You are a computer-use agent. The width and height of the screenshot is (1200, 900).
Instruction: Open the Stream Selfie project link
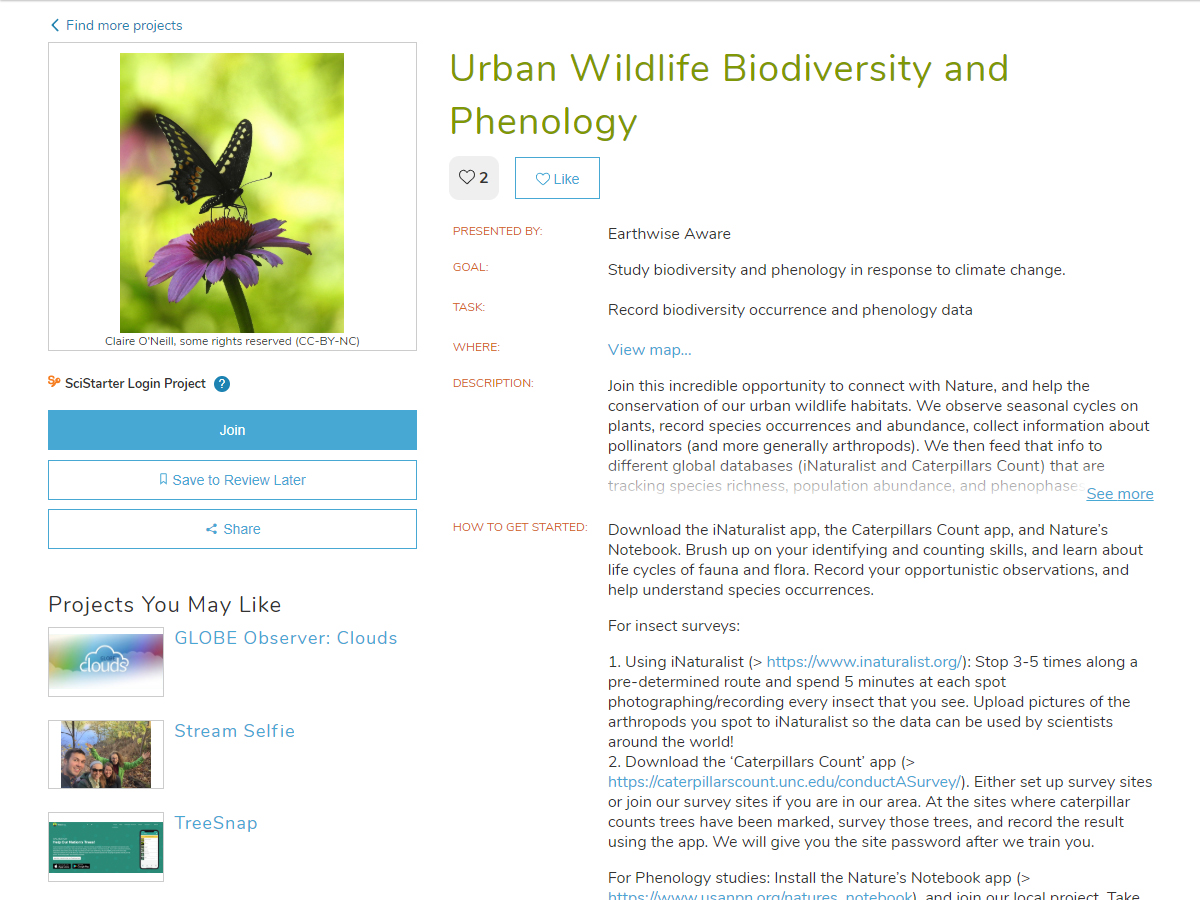[234, 731]
